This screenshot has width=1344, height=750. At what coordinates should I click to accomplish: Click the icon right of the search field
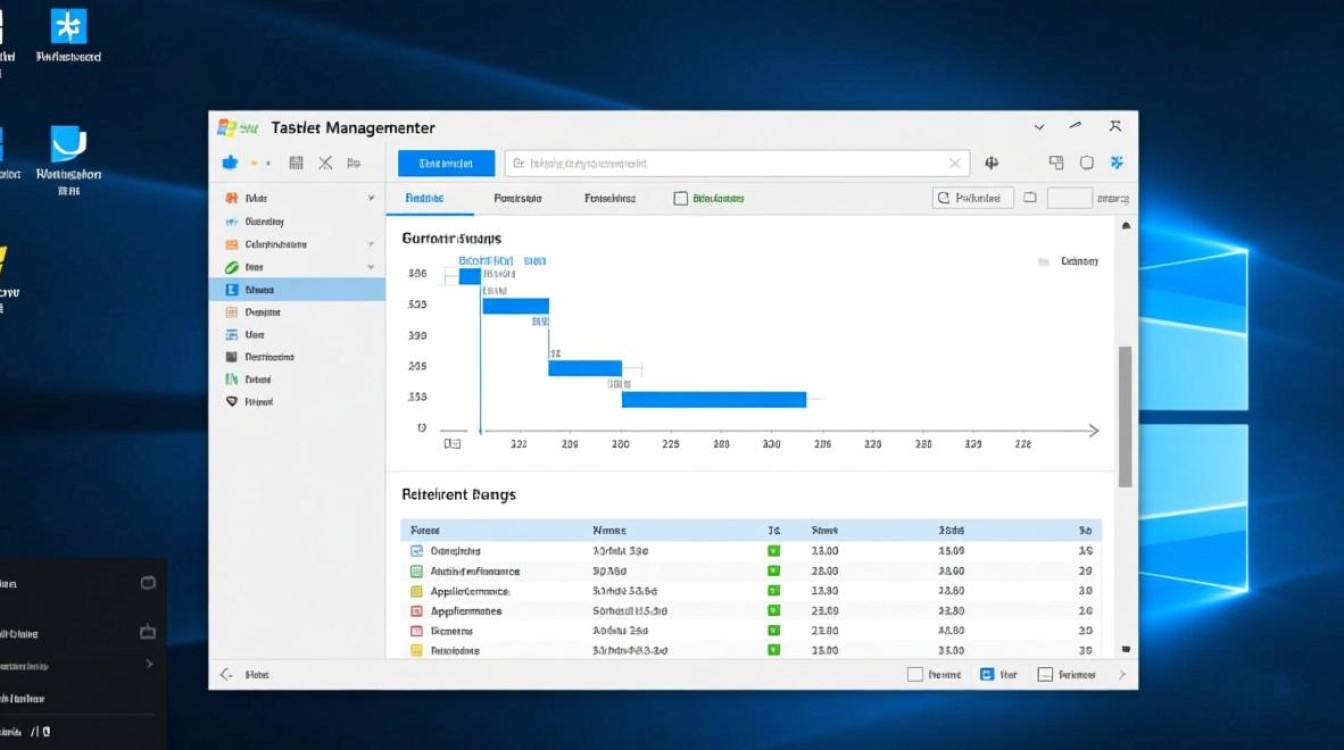point(992,163)
